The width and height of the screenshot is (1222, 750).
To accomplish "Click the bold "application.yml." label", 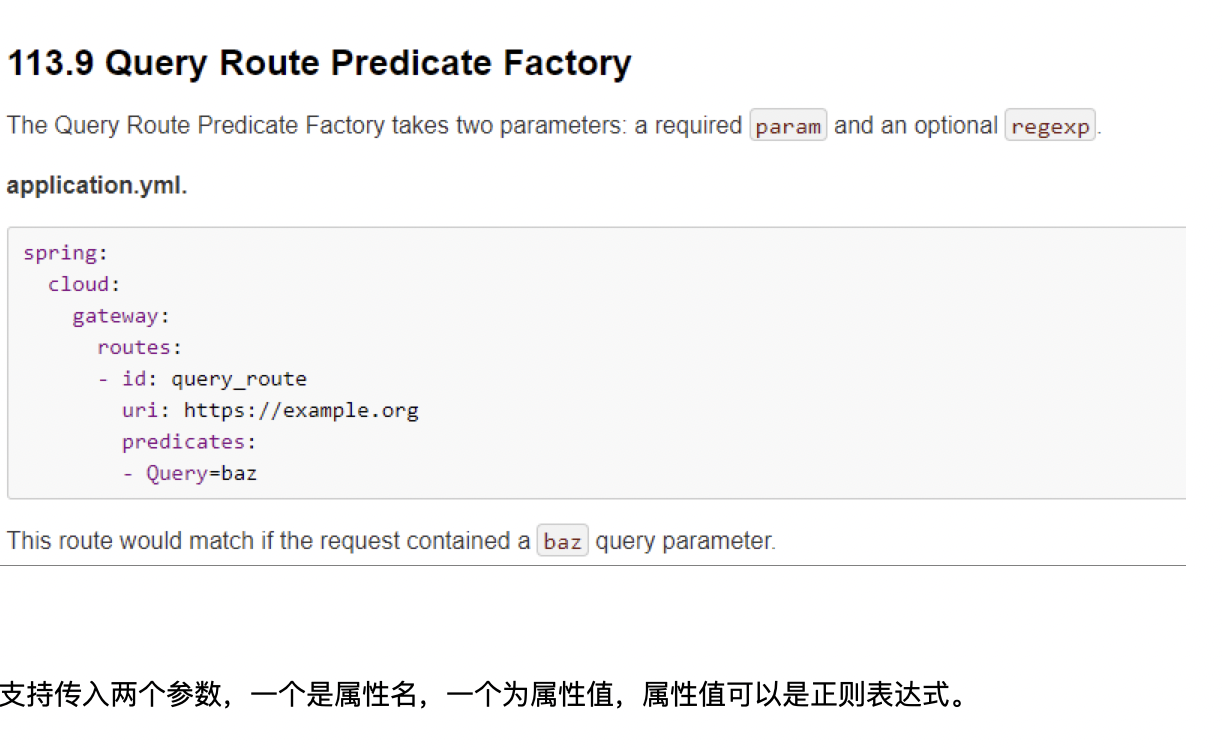I will click(x=97, y=186).
